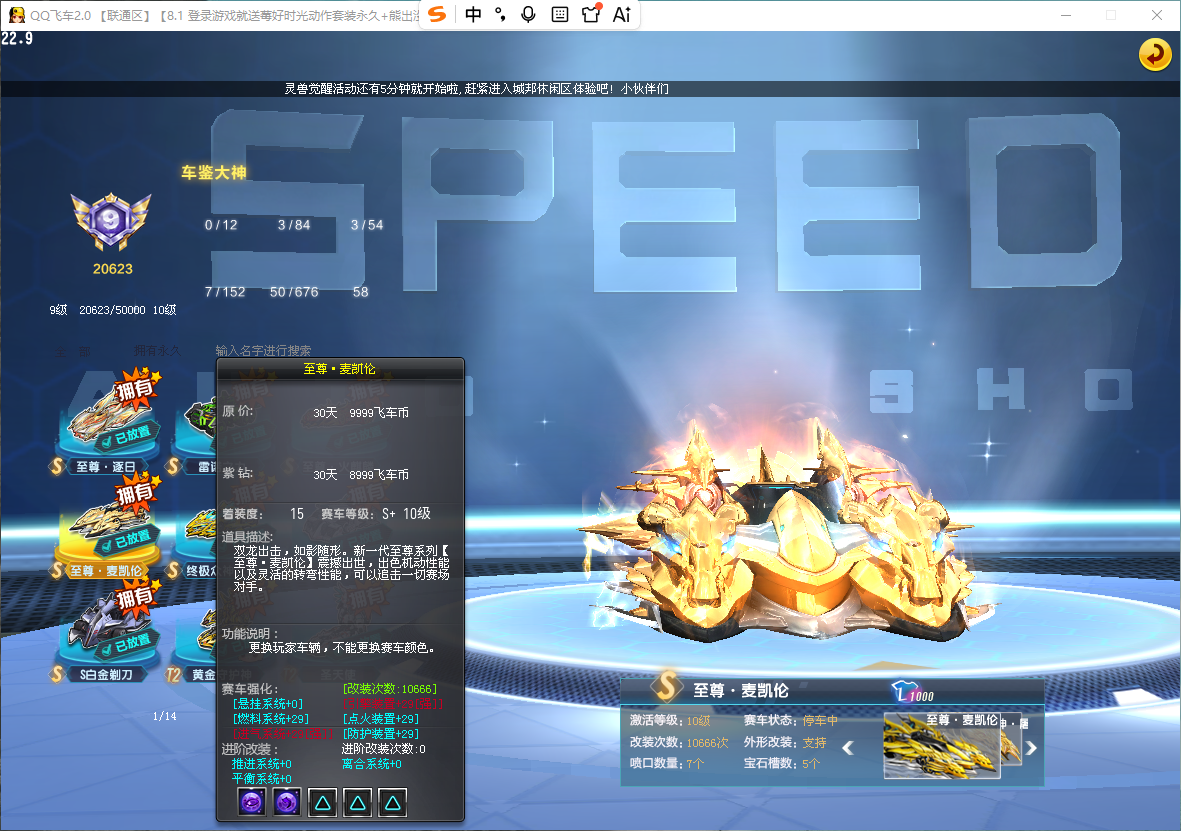Switch to the 拥有永久 filter tab

pyautogui.click(x=157, y=350)
